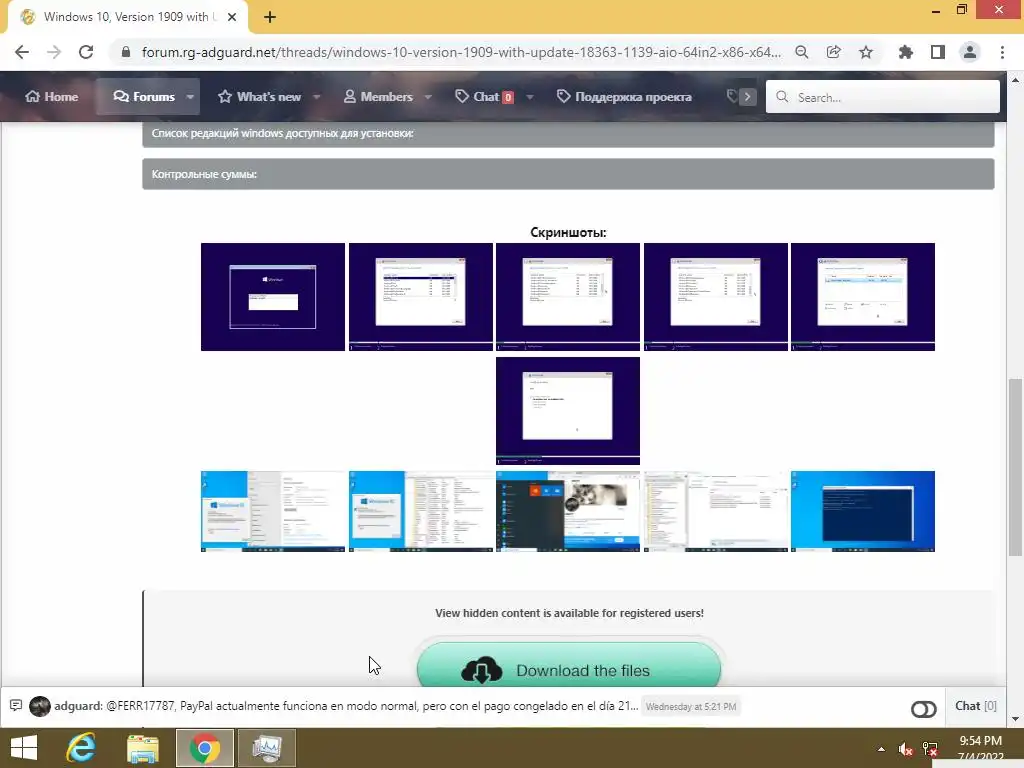This screenshot has height=768, width=1024.
Task: Click Download the files button
Action: tap(569, 665)
